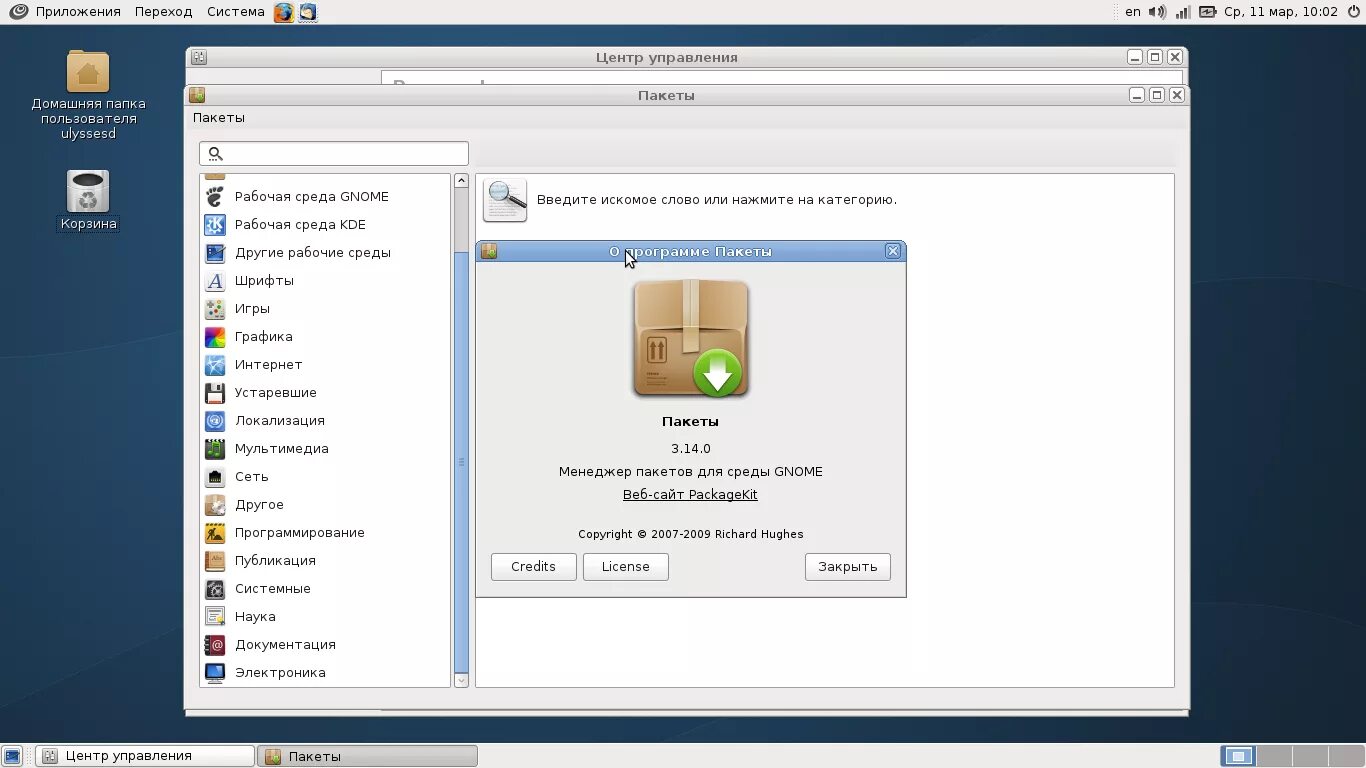Click the Пакеты taskbar button
The width and height of the screenshot is (1366, 768).
click(368, 756)
